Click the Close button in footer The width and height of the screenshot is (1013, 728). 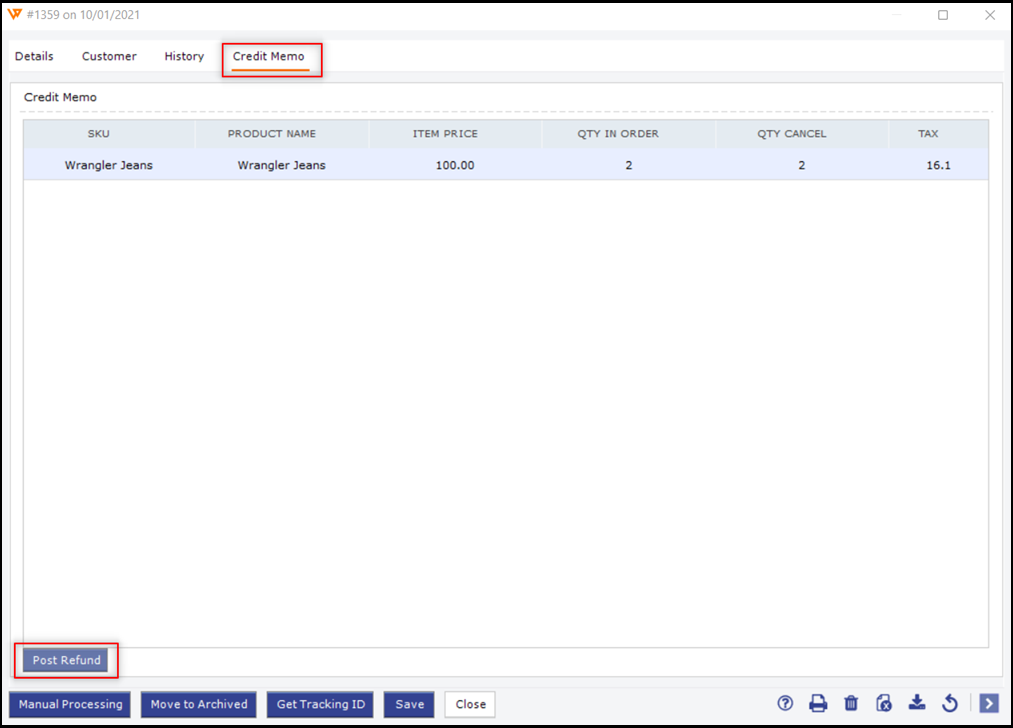[x=470, y=704]
